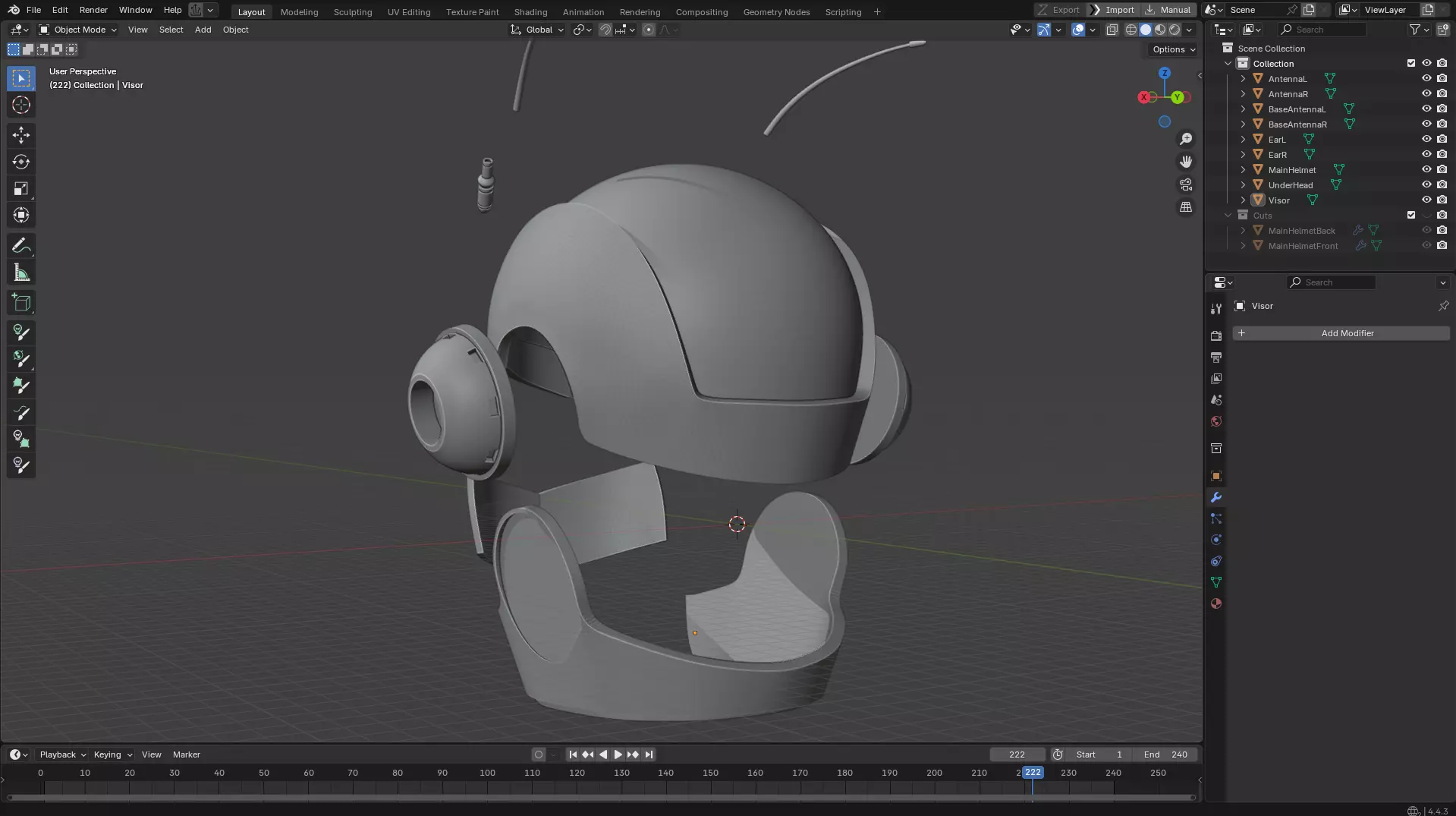Click the zoom view magnifier icon
1456x816 pixels.
coord(1186,139)
